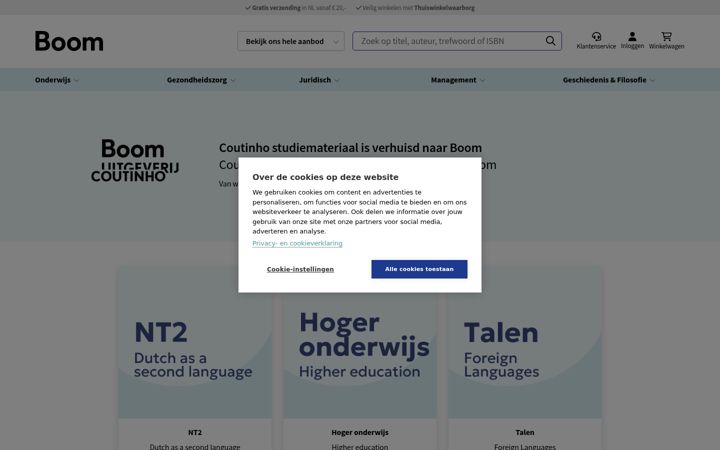Select the Talen Foreign Languages card image
The image size is (720, 450).
525,343
